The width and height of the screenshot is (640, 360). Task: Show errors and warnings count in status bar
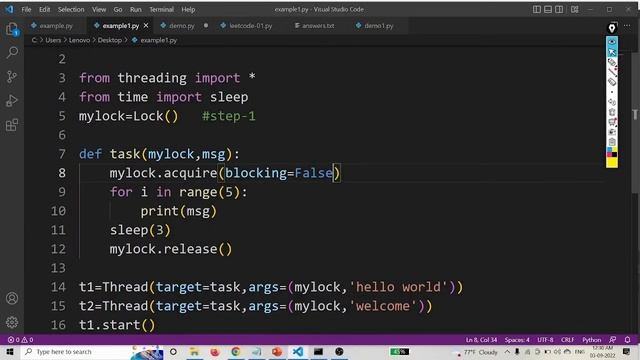tap(20, 340)
